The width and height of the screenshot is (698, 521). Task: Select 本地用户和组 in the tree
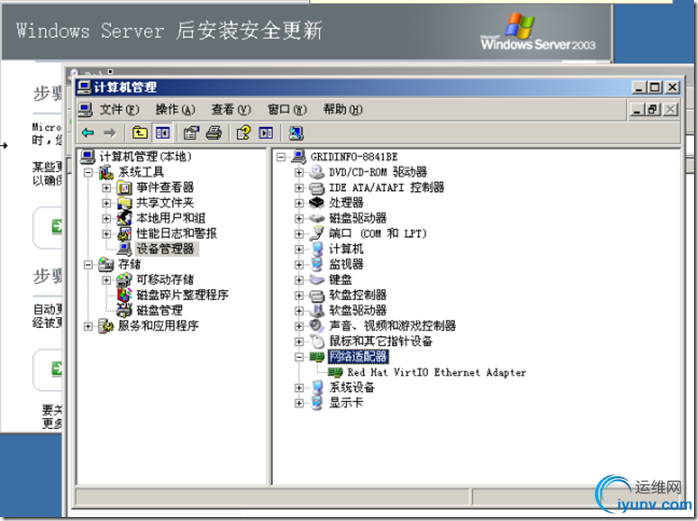[171, 218]
